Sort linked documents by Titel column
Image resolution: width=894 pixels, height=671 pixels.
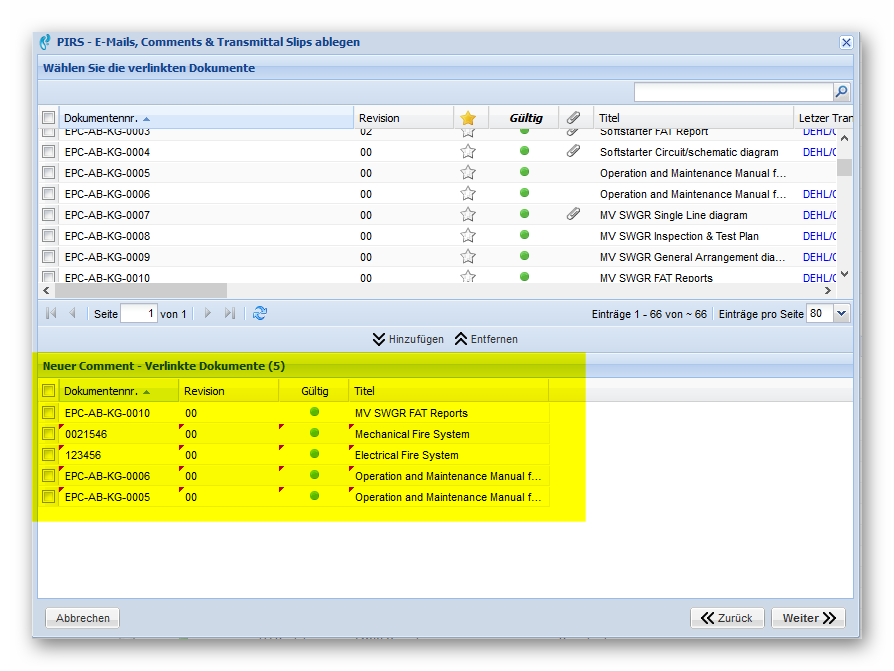pyautogui.click(x=365, y=391)
